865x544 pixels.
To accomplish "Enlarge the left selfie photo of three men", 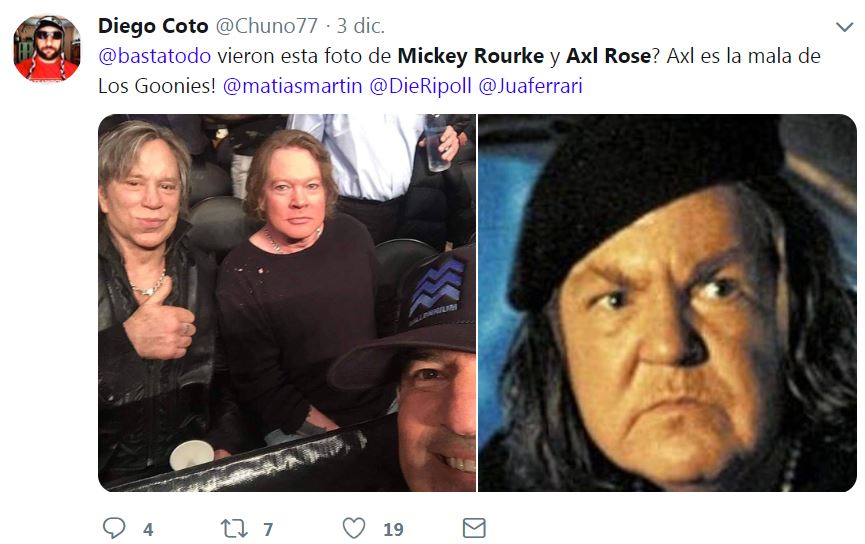I will (x=287, y=302).
